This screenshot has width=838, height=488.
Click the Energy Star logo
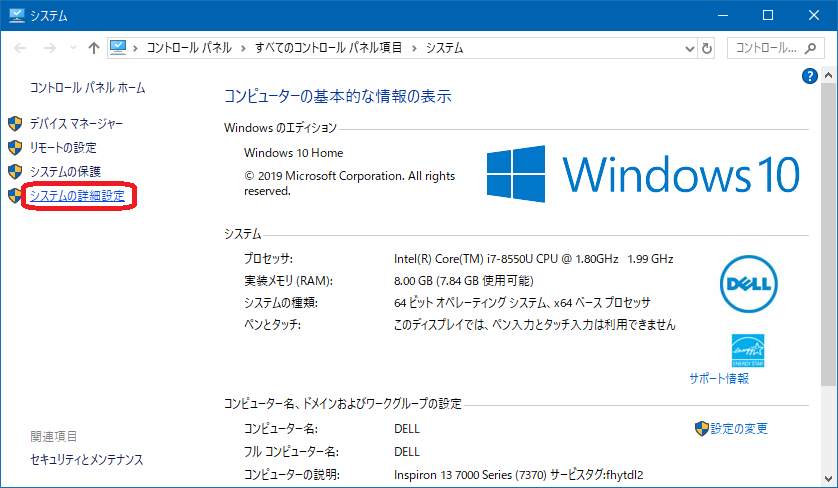point(748,351)
